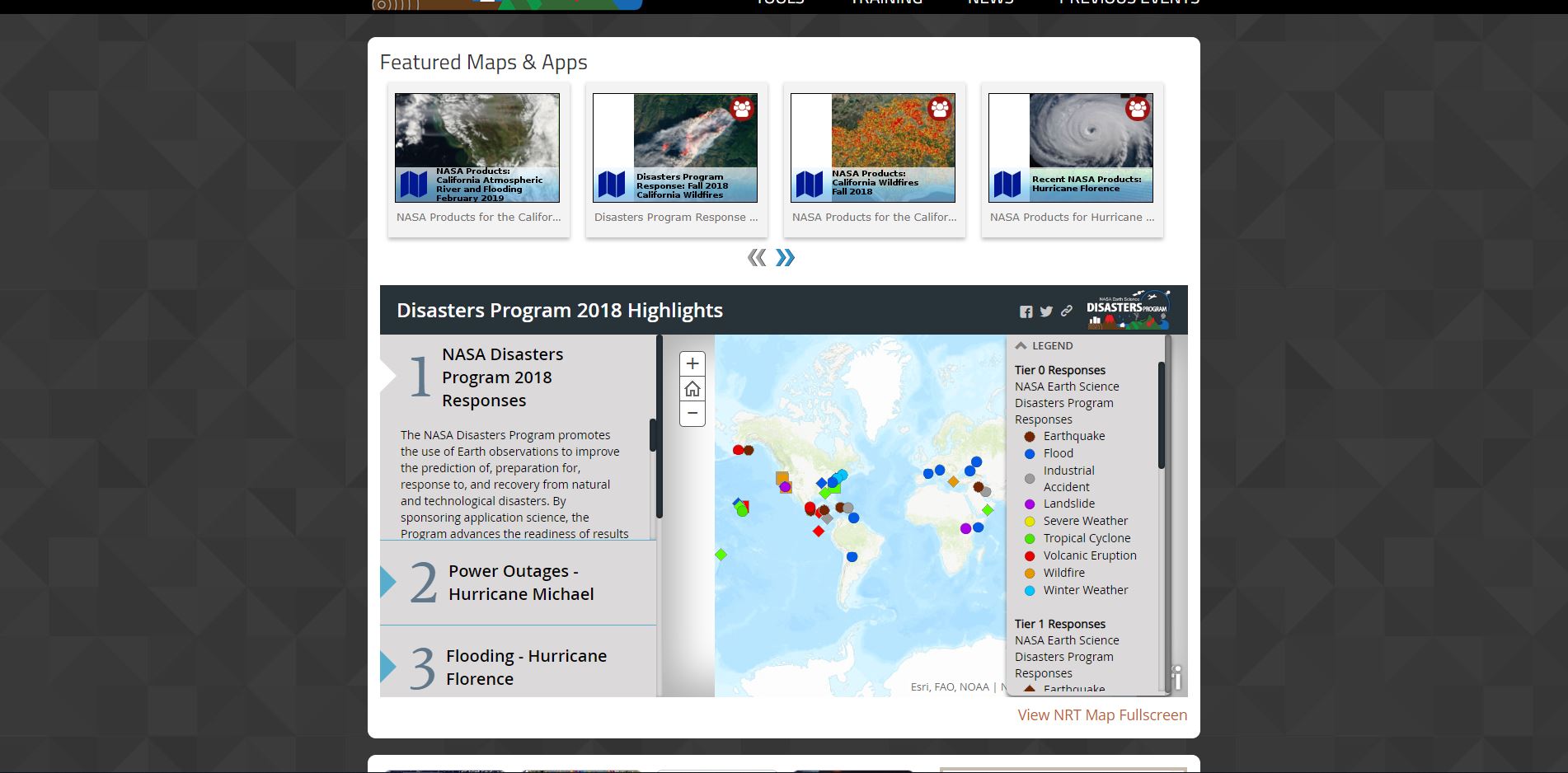Open Recent NASA Products Hurricane Florence thumbnail
Viewport: 1568px width, 773px height.
click(1071, 148)
